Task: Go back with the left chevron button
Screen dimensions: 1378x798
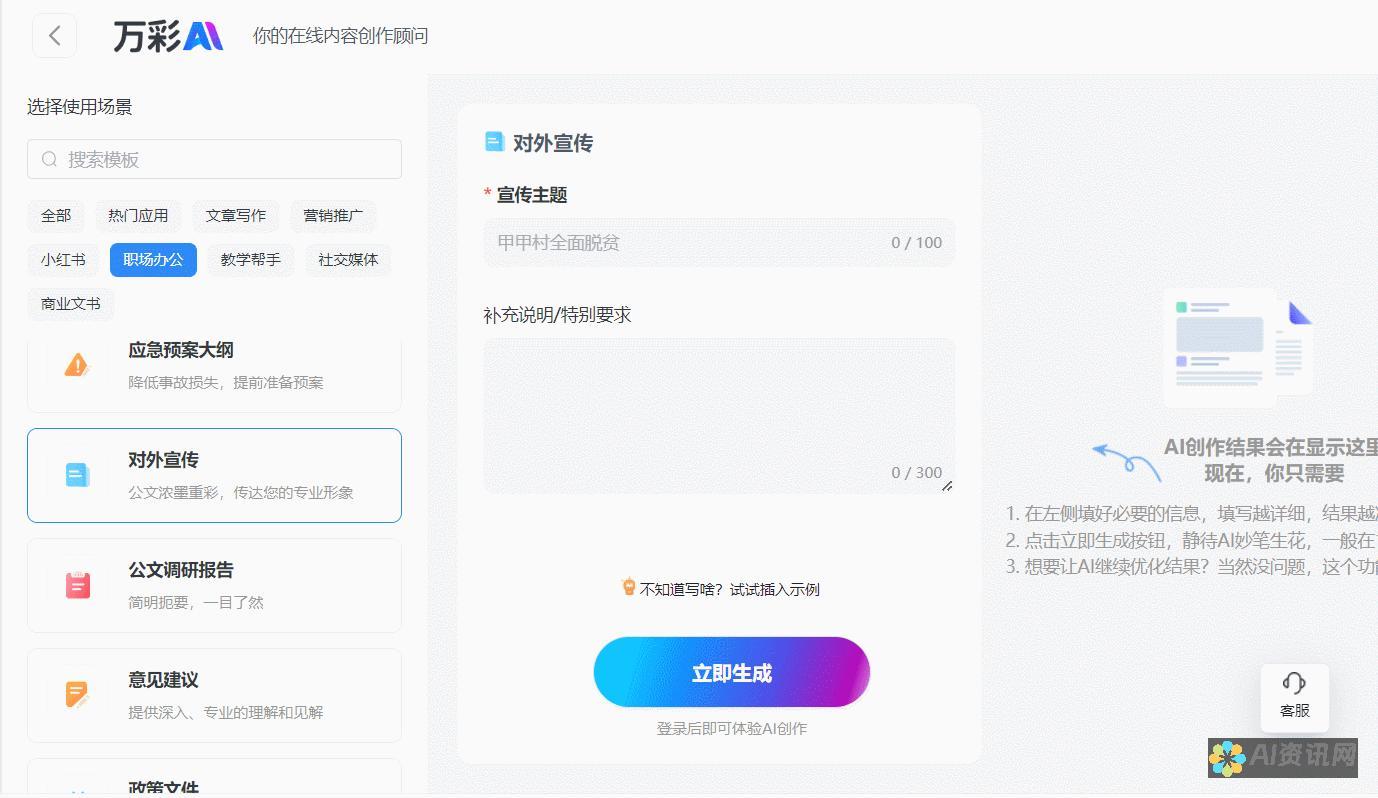Action: 54,36
